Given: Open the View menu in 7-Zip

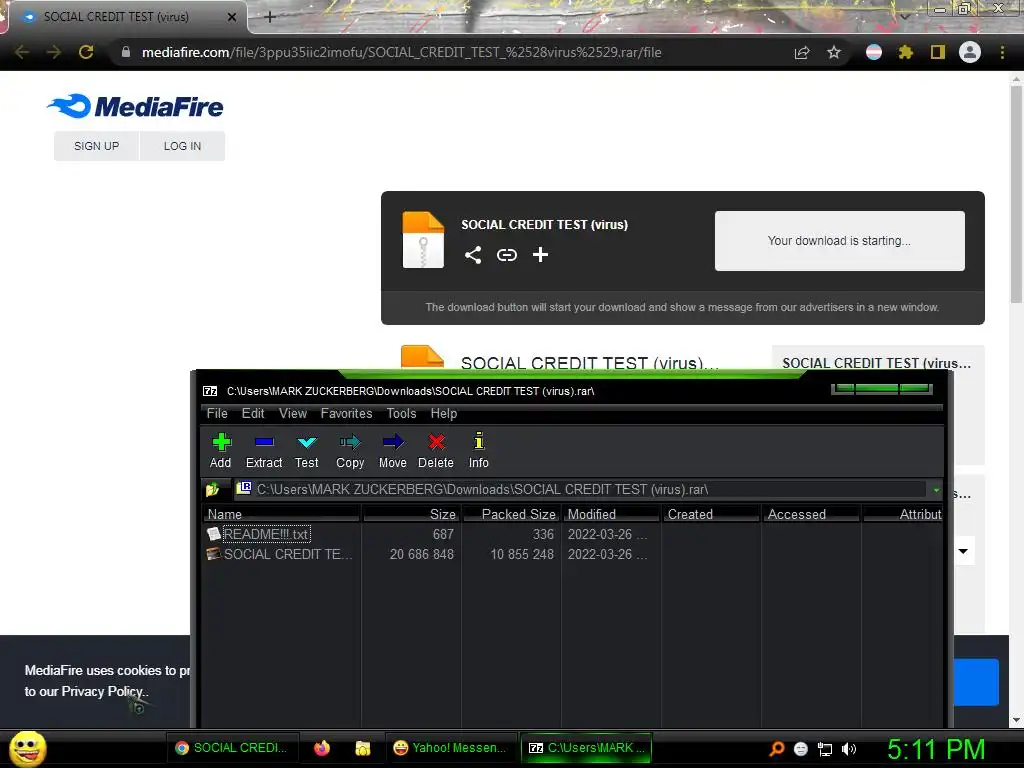Looking at the screenshot, I should pos(293,413).
